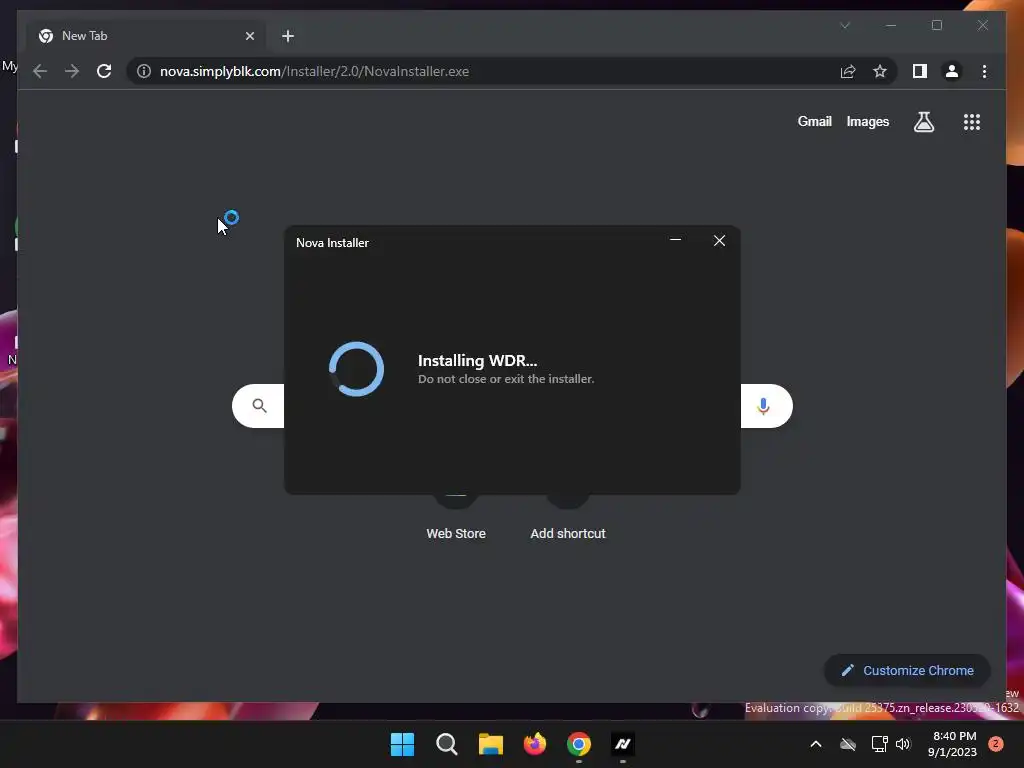Close the Nova Installer dialog
This screenshot has height=768, width=1024.
719,240
